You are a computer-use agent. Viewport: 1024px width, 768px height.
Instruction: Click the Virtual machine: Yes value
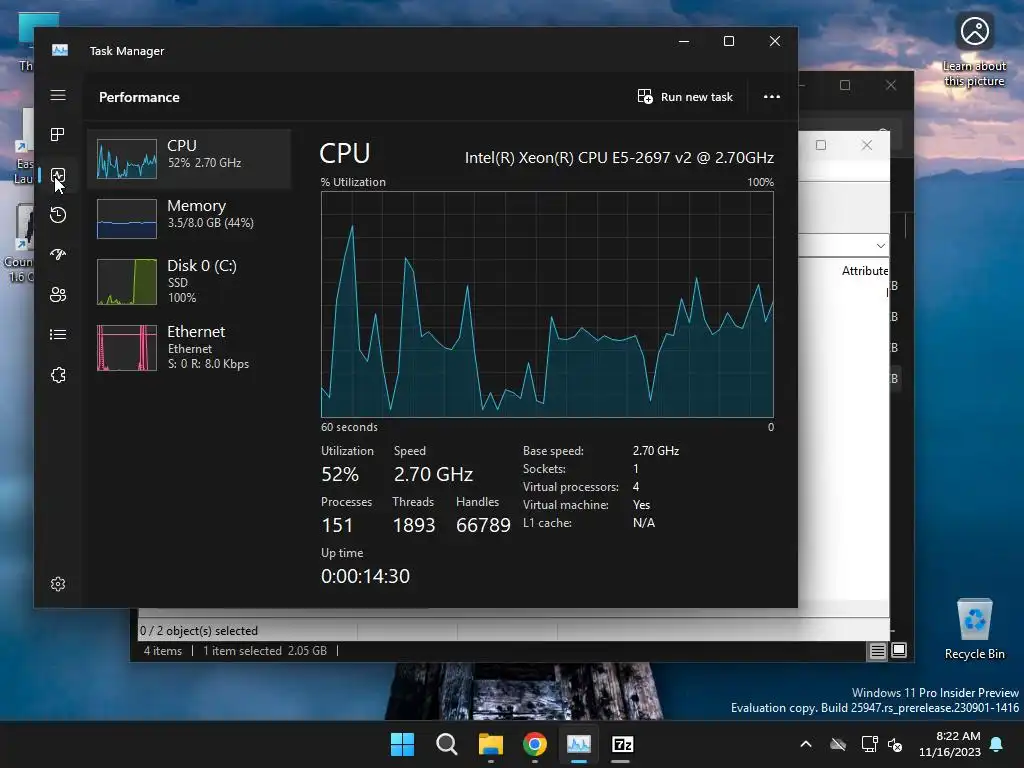tap(641, 505)
